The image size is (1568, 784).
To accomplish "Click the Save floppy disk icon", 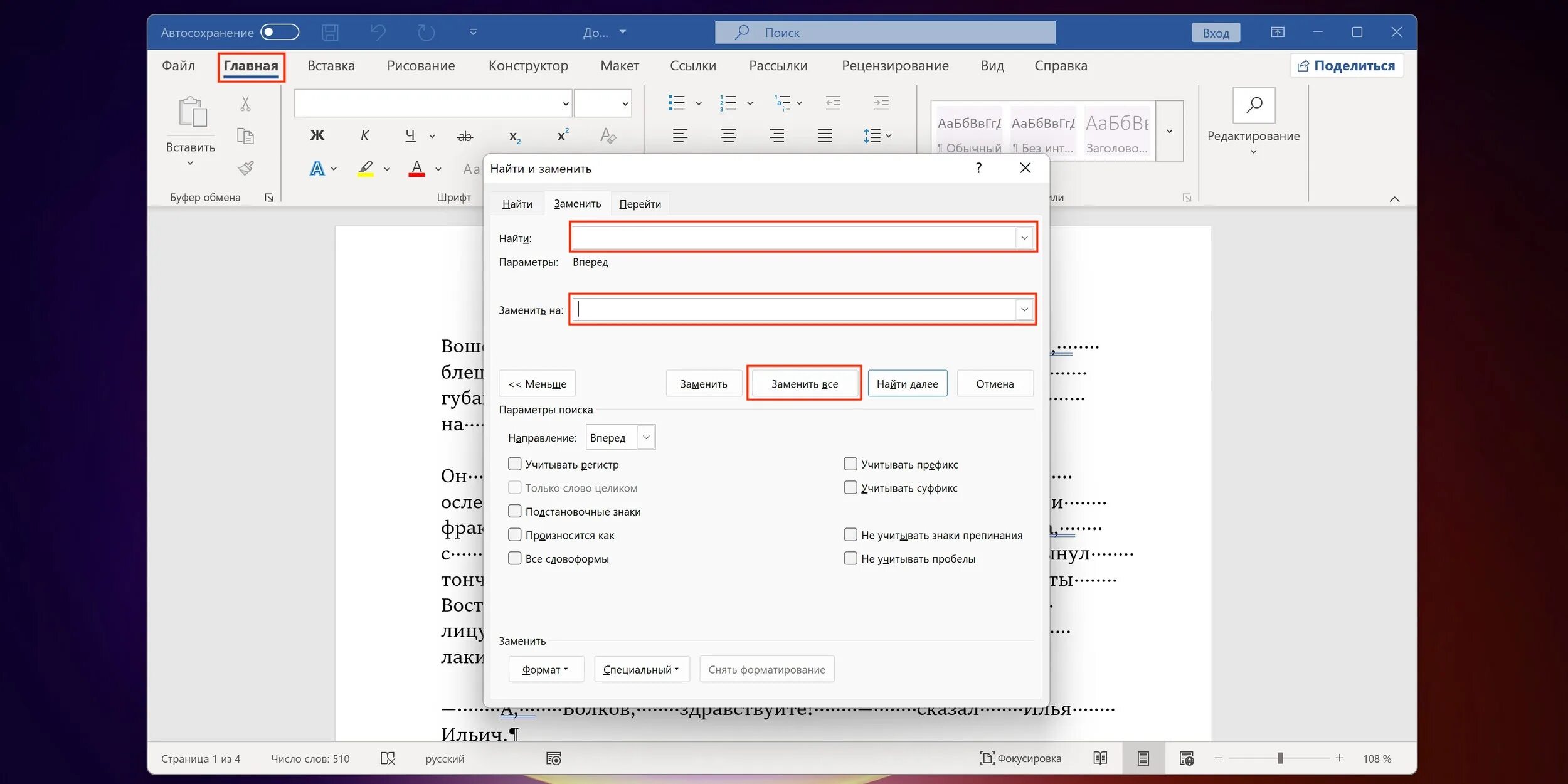I will pyautogui.click(x=330, y=33).
